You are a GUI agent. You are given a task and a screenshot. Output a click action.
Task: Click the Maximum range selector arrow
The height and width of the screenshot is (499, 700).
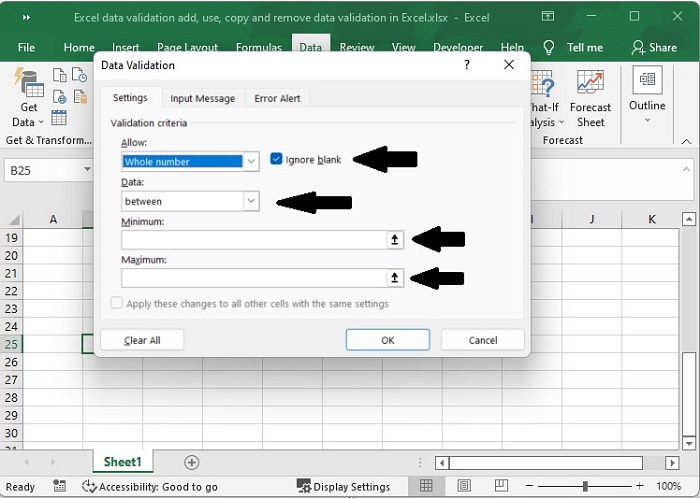pyautogui.click(x=395, y=278)
